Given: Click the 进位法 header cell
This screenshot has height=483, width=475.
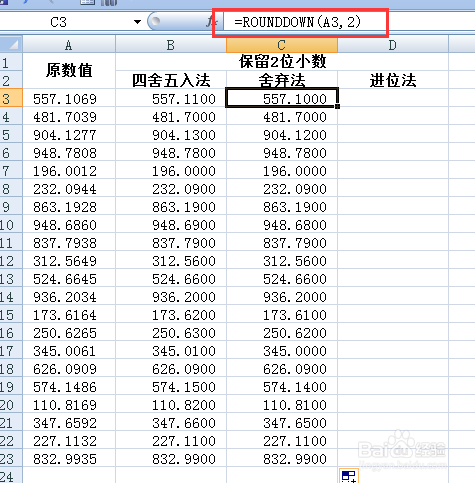Looking at the screenshot, I should pyautogui.click(x=393, y=80).
